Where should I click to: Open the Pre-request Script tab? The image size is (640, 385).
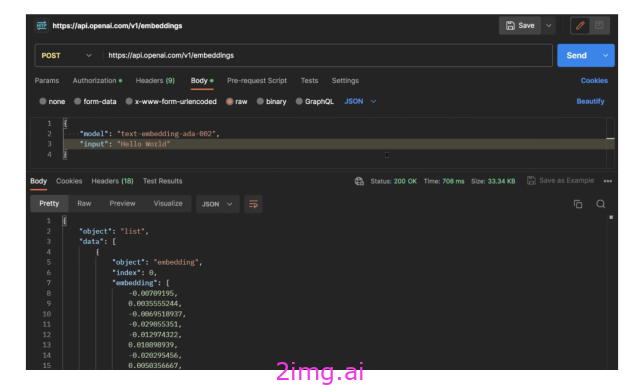tap(257, 81)
